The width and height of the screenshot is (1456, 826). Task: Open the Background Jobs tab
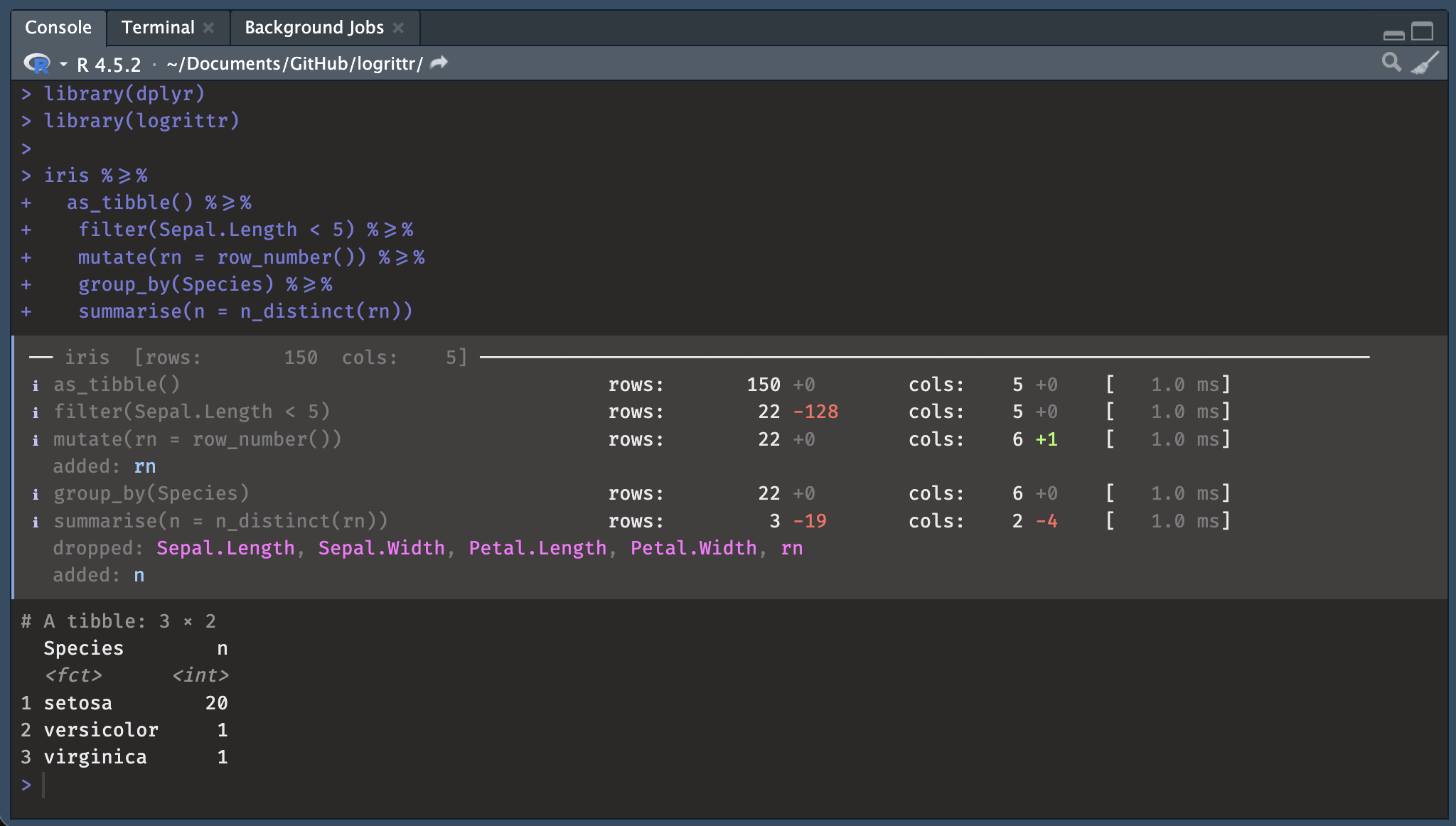pos(314,28)
